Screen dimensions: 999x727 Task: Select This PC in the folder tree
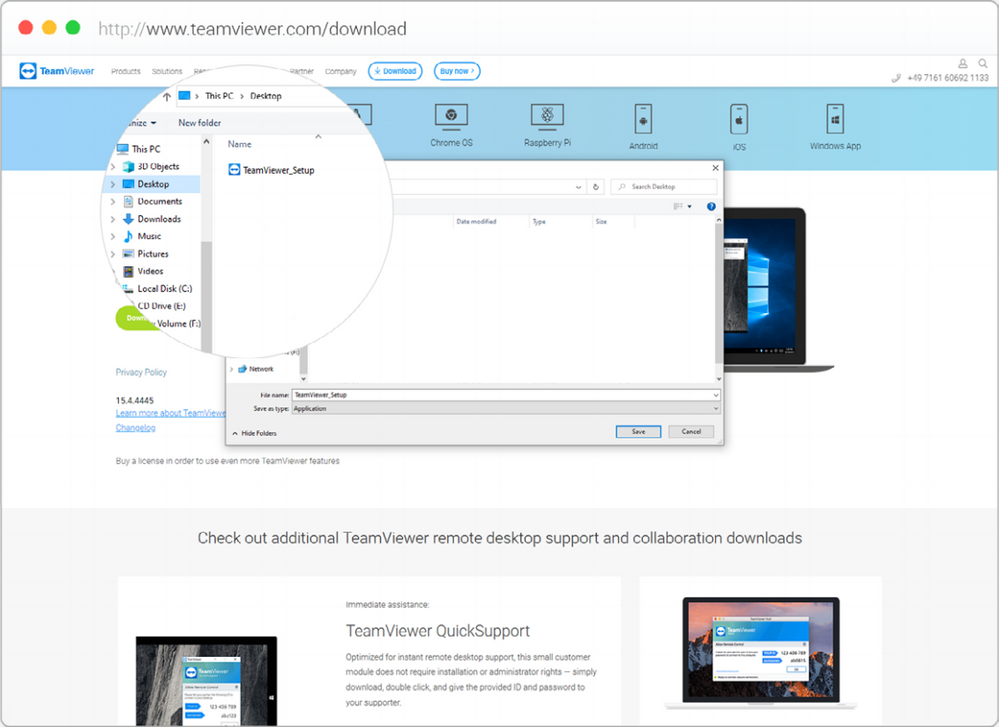[138, 149]
